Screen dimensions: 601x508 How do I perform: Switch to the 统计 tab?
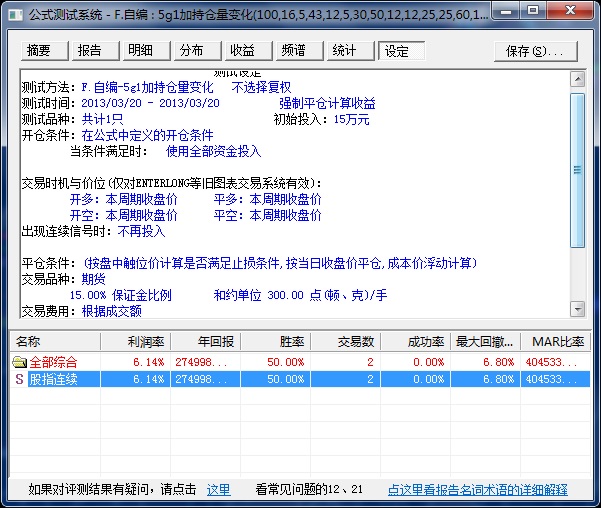(x=350, y=51)
